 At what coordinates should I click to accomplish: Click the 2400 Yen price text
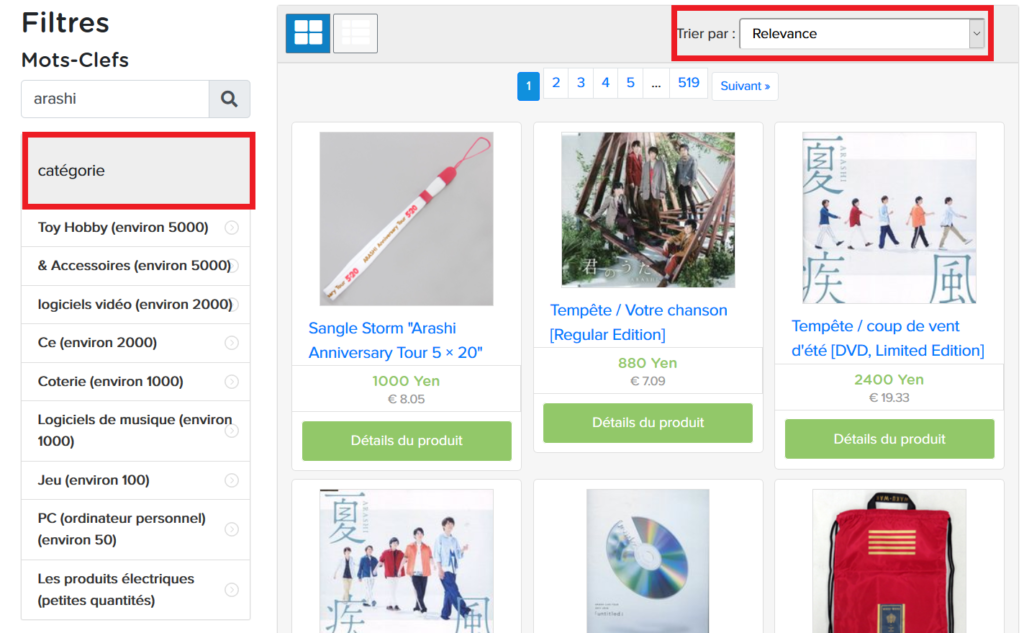click(x=889, y=380)
